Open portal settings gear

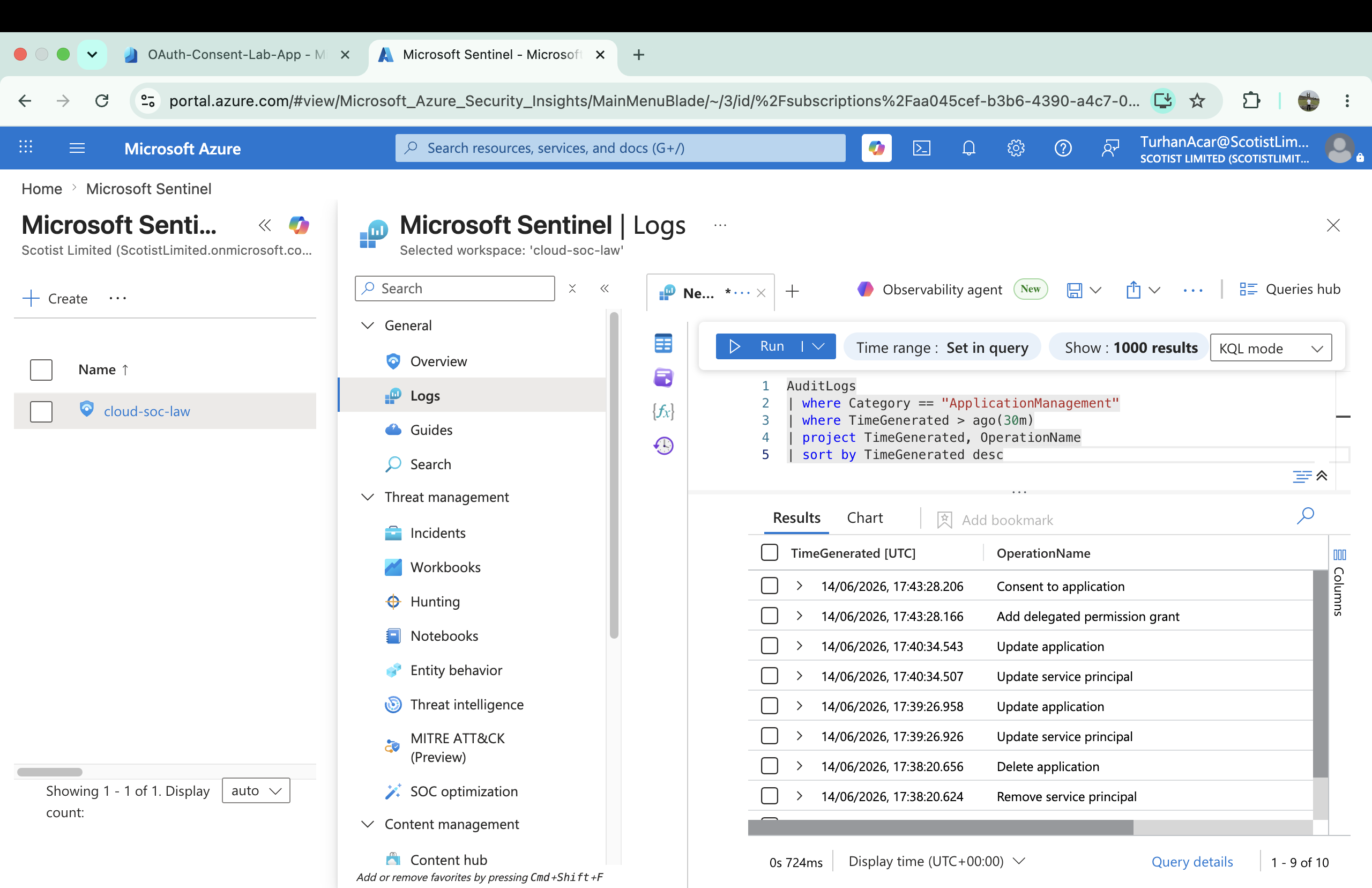(1016, 148)
